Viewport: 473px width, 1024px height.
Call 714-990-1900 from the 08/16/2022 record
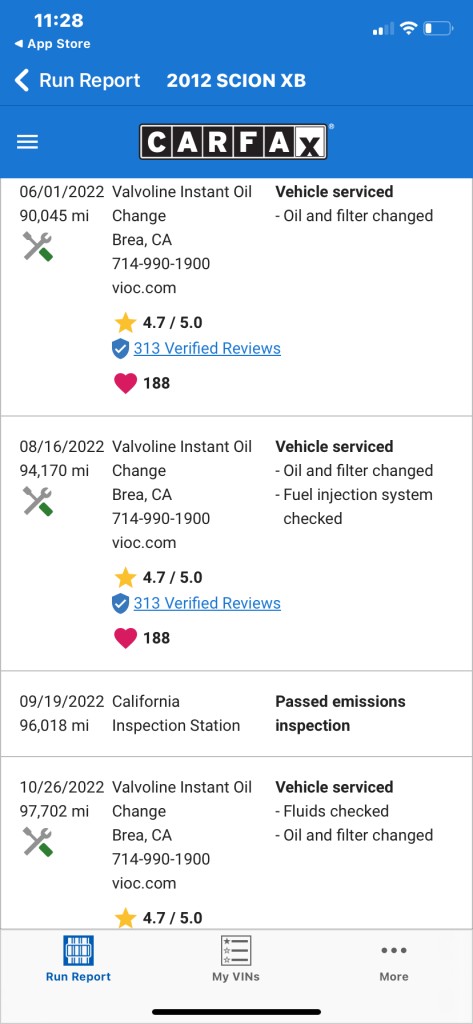pyautogui.click(x=161, y=519)
